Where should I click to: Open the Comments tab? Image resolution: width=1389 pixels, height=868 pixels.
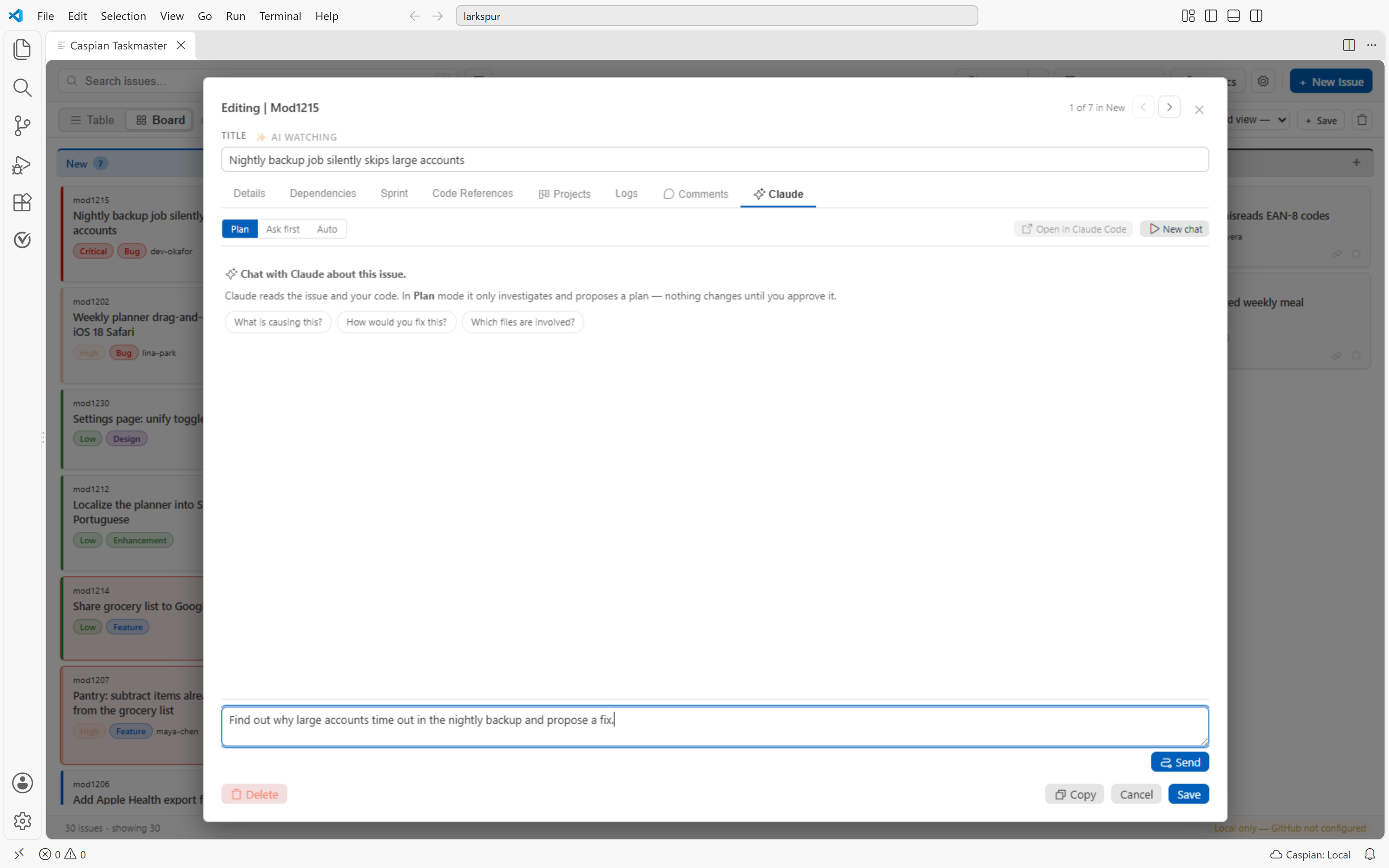696,194
